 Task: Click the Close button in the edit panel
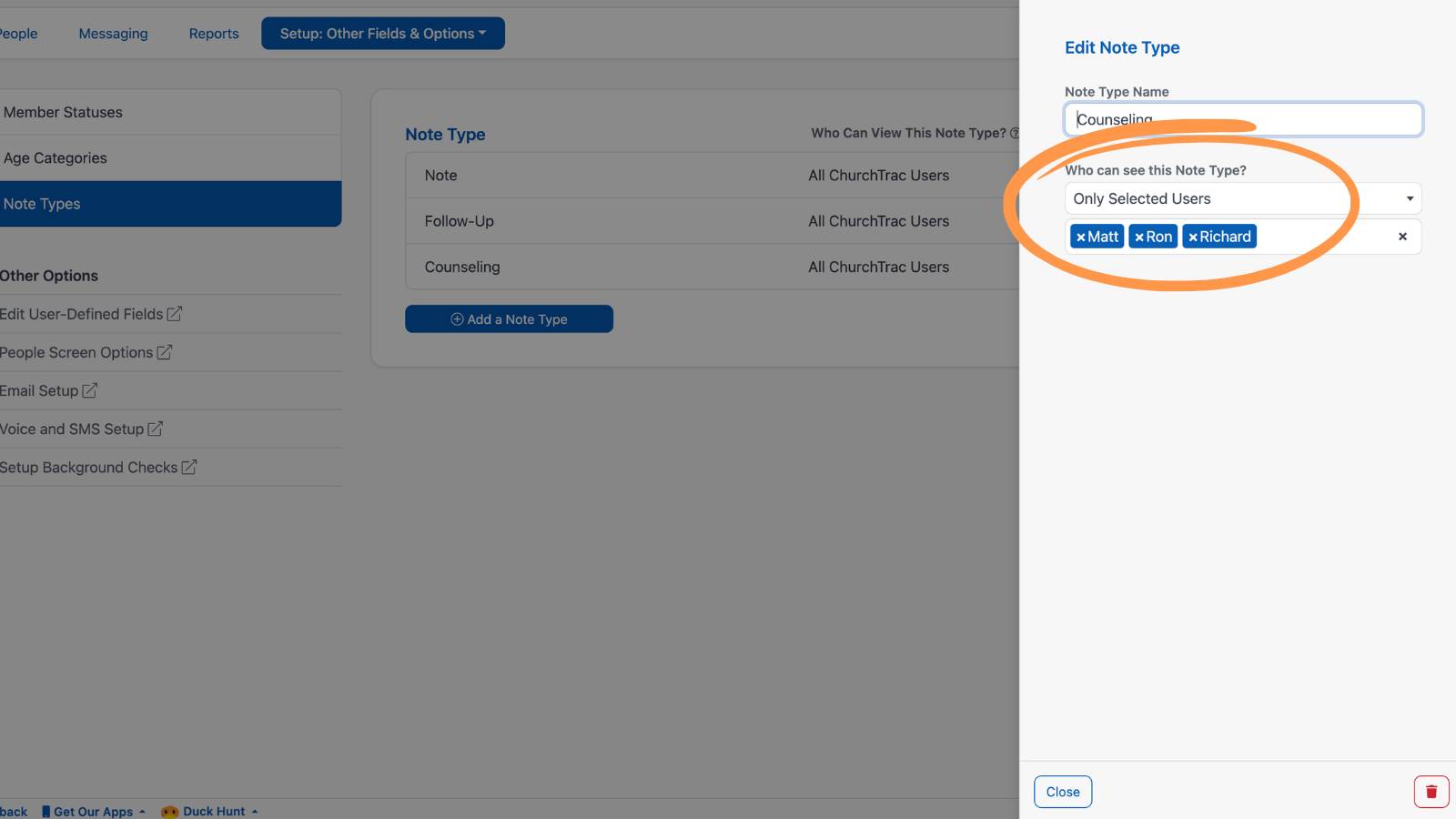pyautogui.click(x=1063, y=792)
